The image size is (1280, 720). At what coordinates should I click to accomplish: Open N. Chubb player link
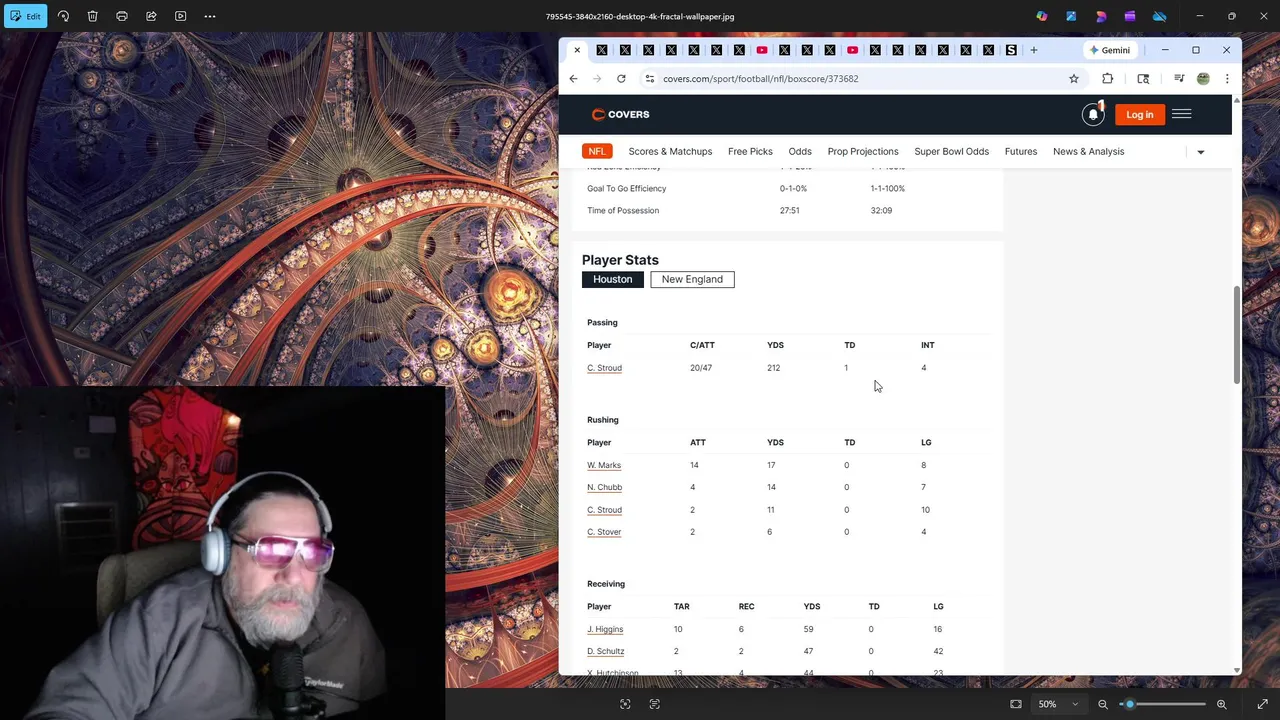604,487
